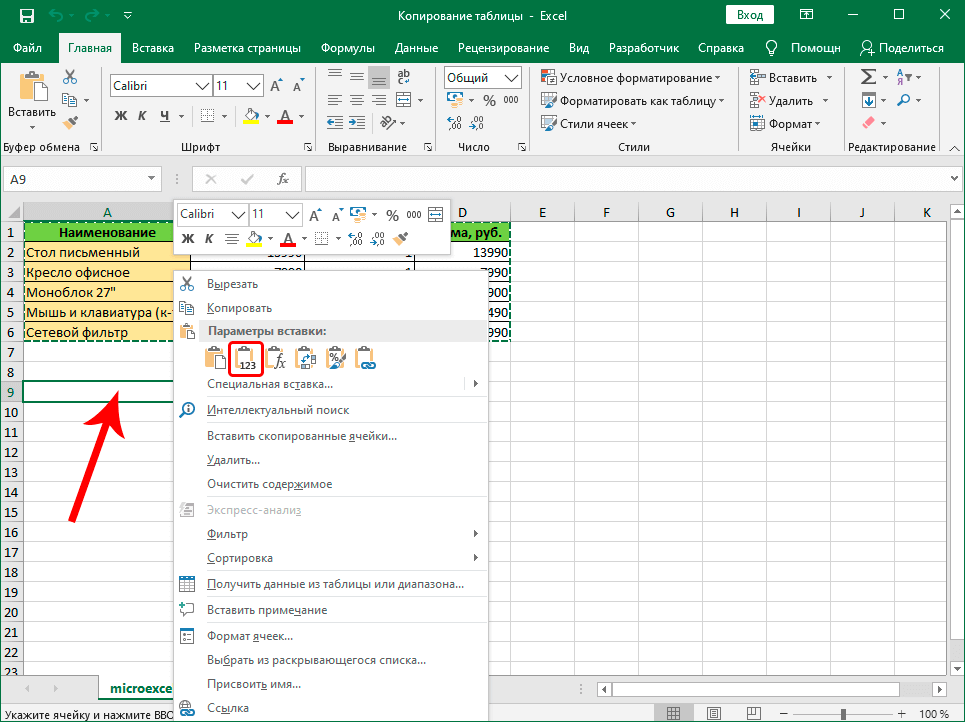Click the ribbon yellow fill color button
This screenshot has height=722, width=965.
(251, 116)
